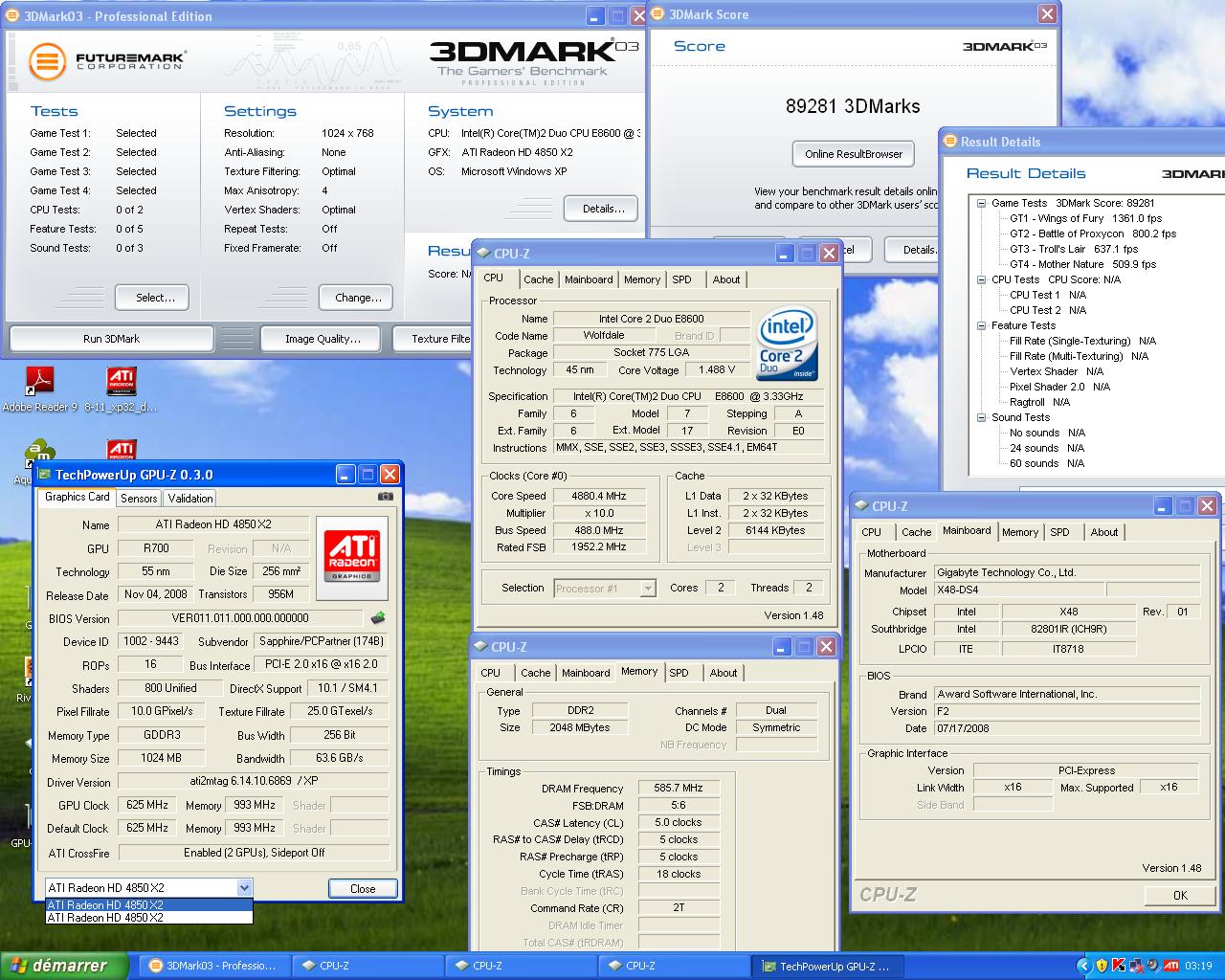1225x980 pixels.
Task: Collapse the Sound Tests tree node
Action: [x=982, y=417]
